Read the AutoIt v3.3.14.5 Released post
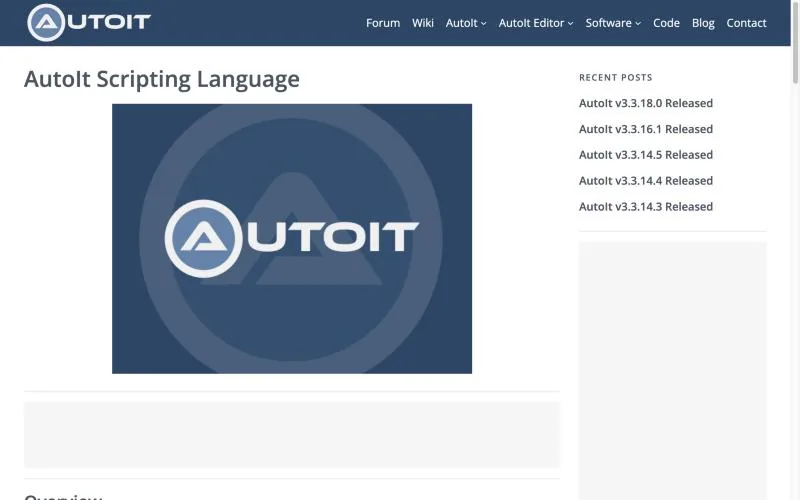 pos(645,155)
